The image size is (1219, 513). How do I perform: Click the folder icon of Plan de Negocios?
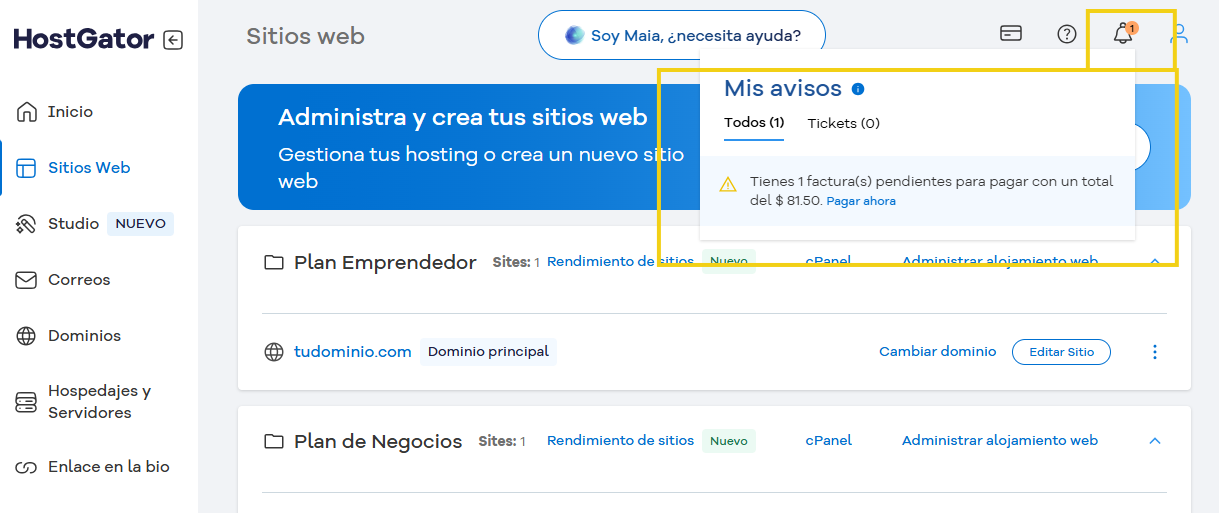(274, 441)
